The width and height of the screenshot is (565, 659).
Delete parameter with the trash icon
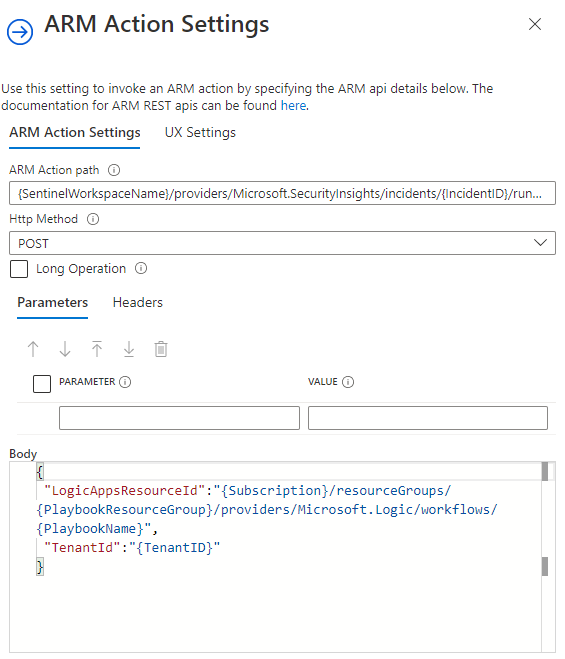[x=161, y=349]
